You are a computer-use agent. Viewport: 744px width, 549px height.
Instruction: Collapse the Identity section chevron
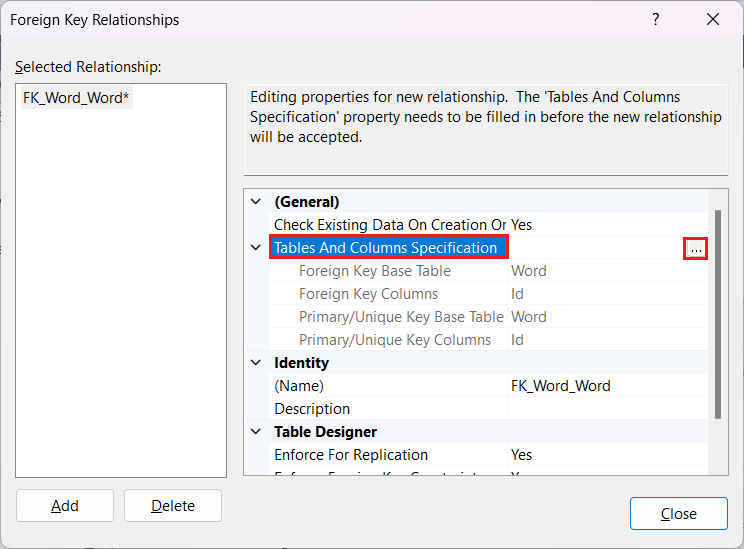256,363
